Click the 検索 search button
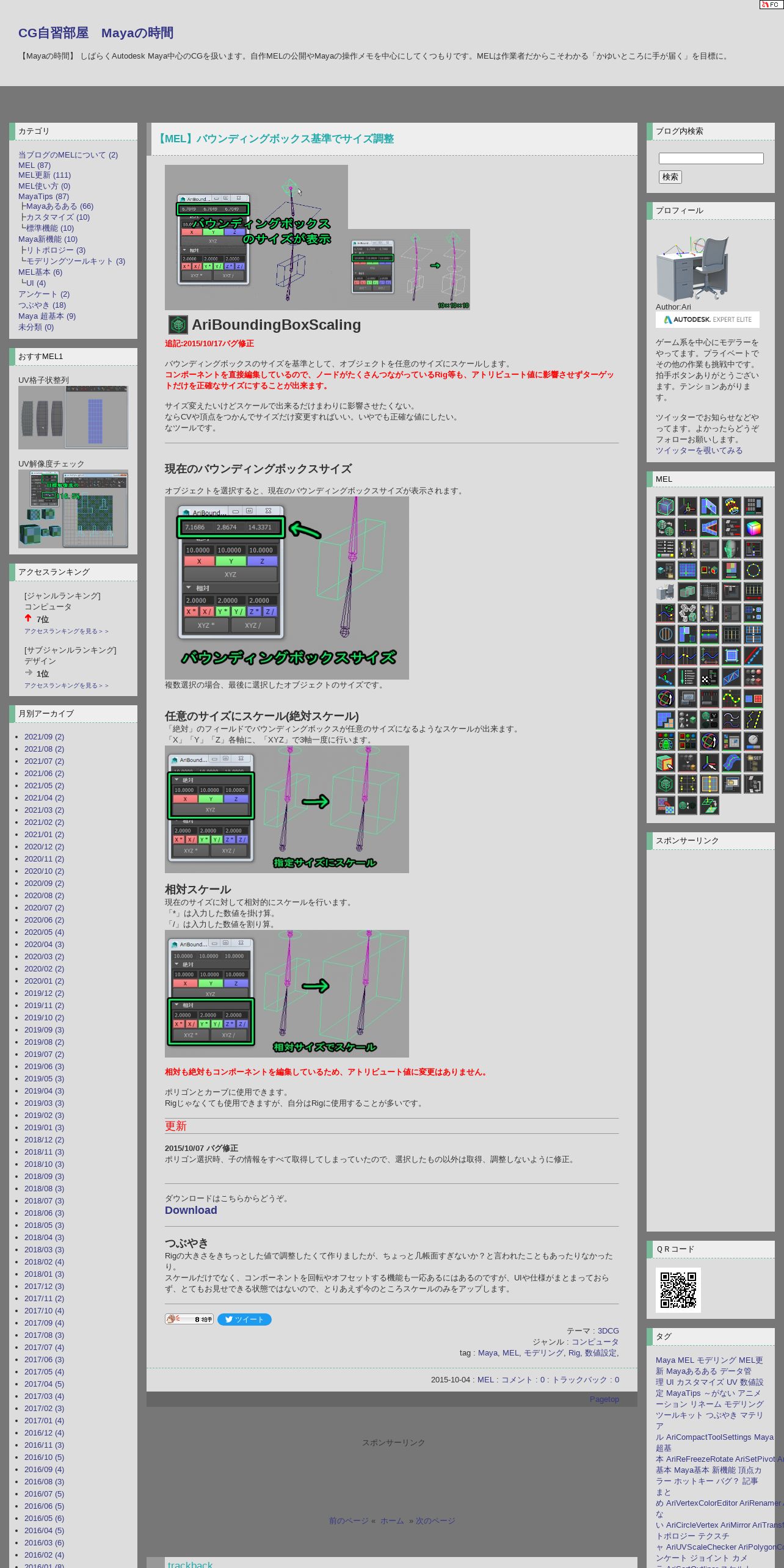This screenshot has height=1568, width=784. (670, 176)
